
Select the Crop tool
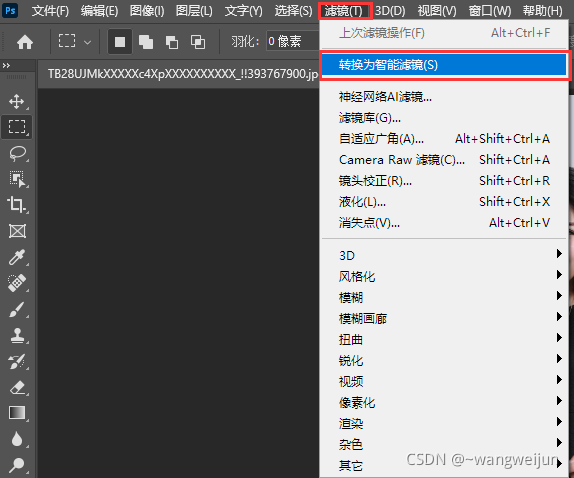point(17,205)
